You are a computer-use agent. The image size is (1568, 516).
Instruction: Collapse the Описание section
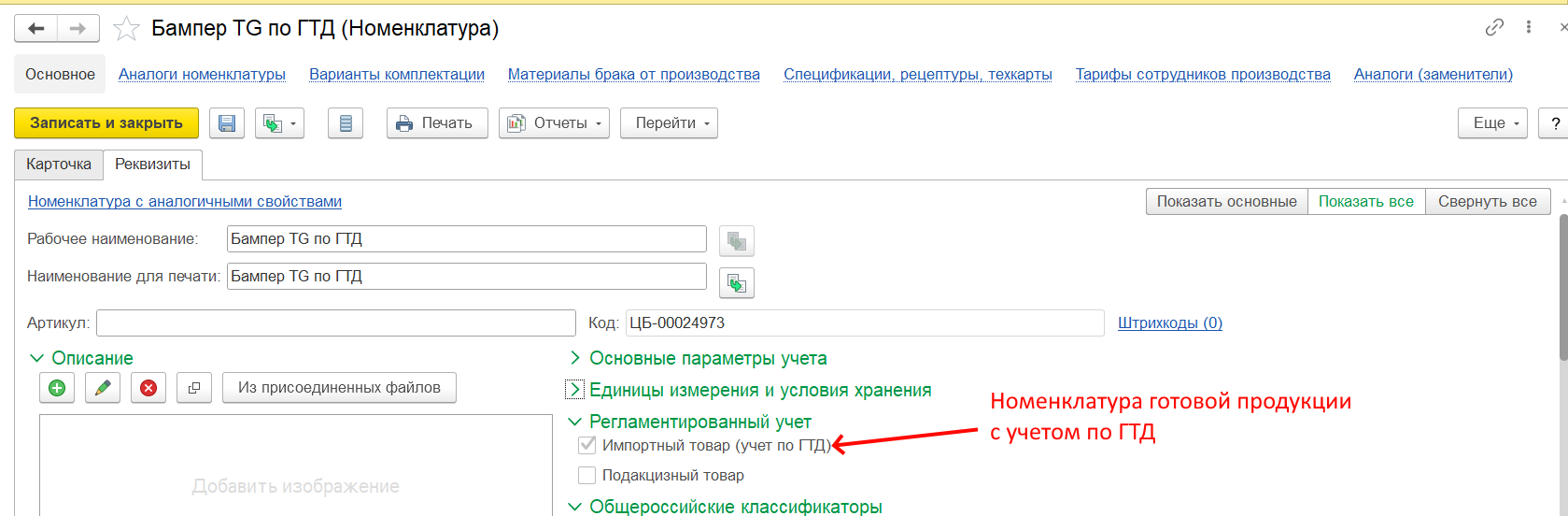pos(37,358)
